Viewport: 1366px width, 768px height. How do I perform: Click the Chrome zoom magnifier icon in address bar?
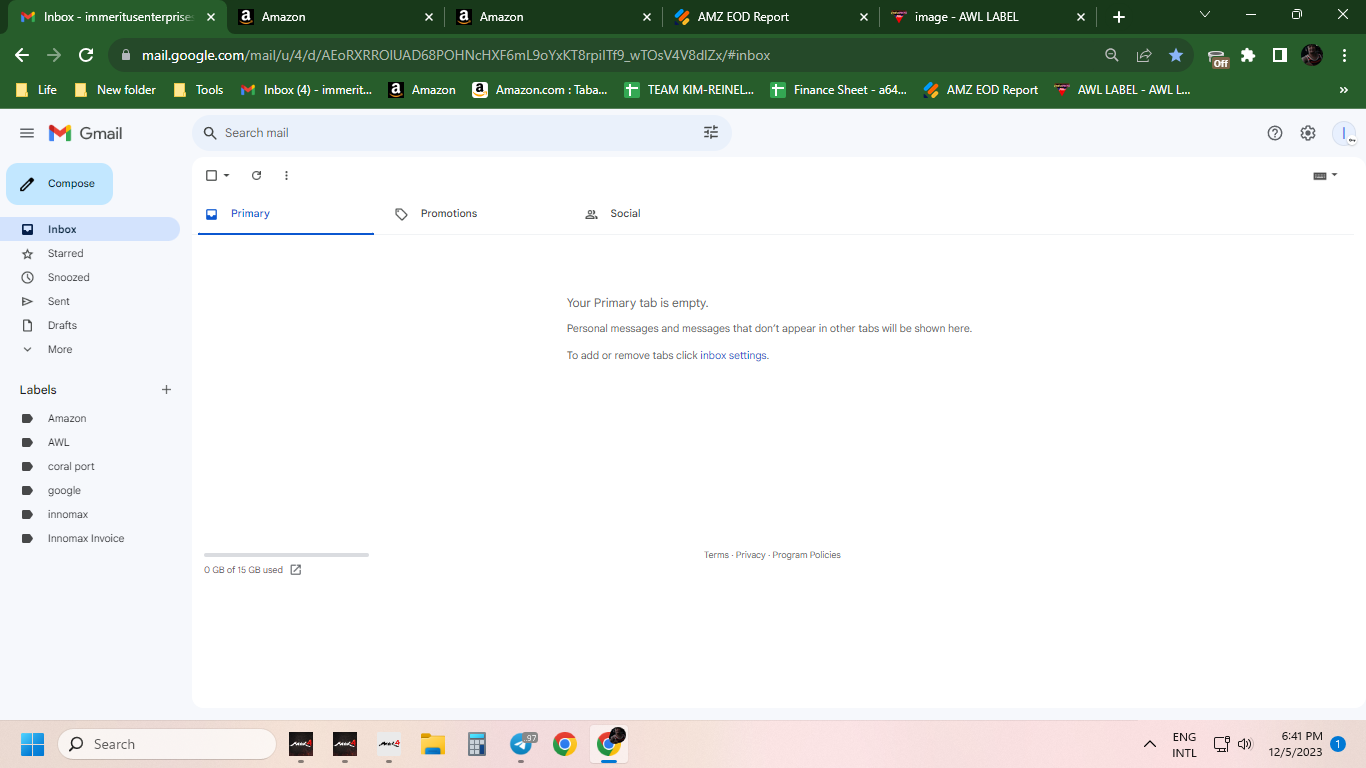[1112, 55]
